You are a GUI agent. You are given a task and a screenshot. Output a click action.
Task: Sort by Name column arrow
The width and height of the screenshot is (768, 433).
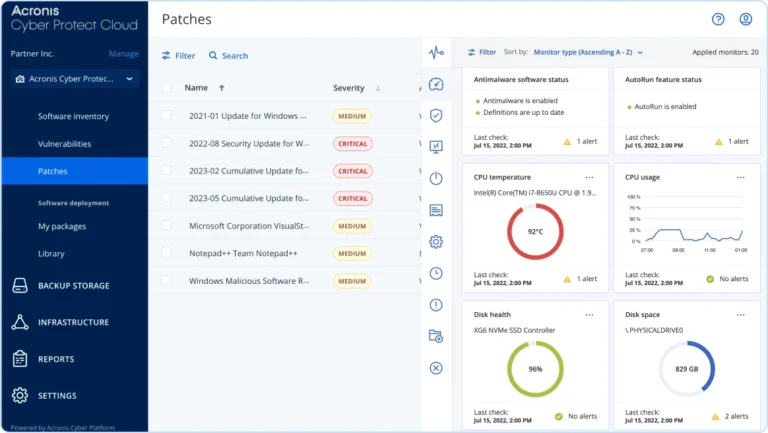coord(221,88)
